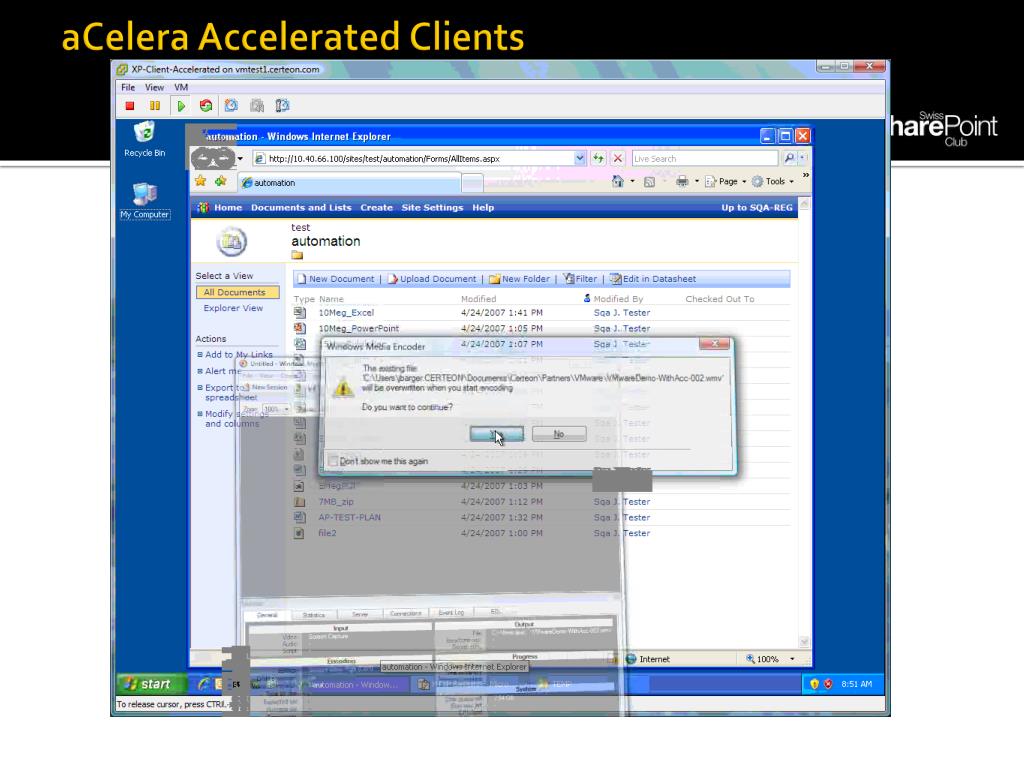Click the IE Feeds icon
The height and width of the screenshot is (768, 1024).
649,182
